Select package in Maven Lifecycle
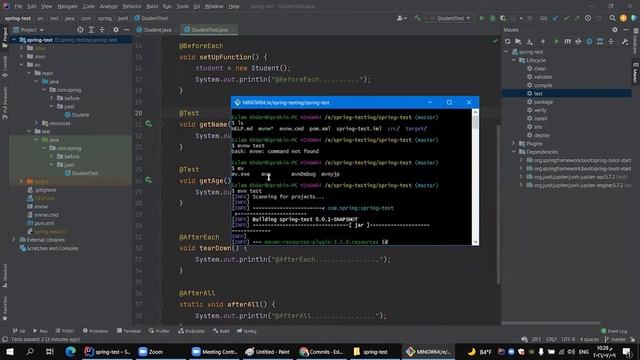Screen dimensions: 640x360 [543, 102]
